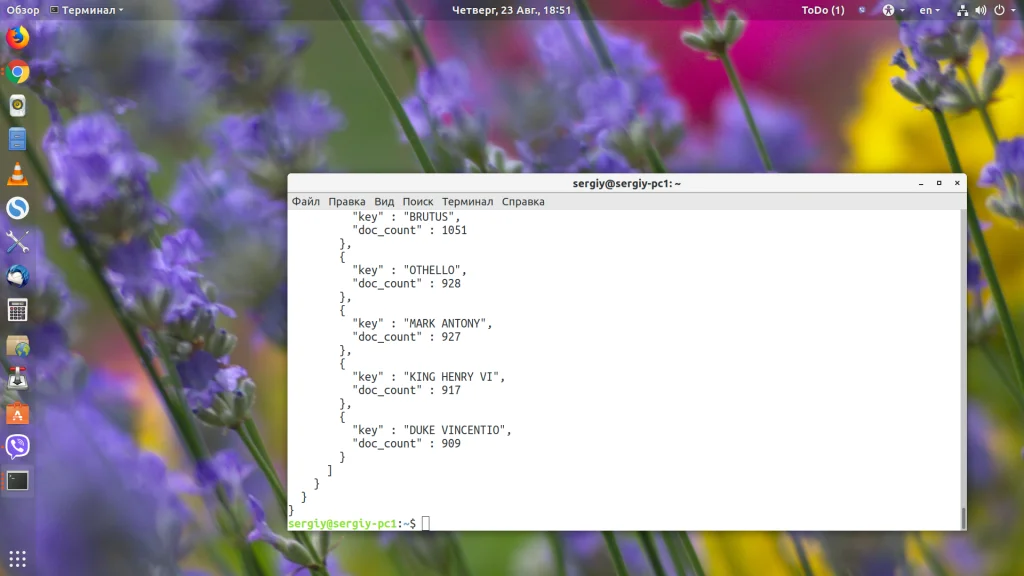This screenshot has width=1024, height=576.
Task: Click the ToDo (1) indicator in top bar
Action: pos(822,10)
